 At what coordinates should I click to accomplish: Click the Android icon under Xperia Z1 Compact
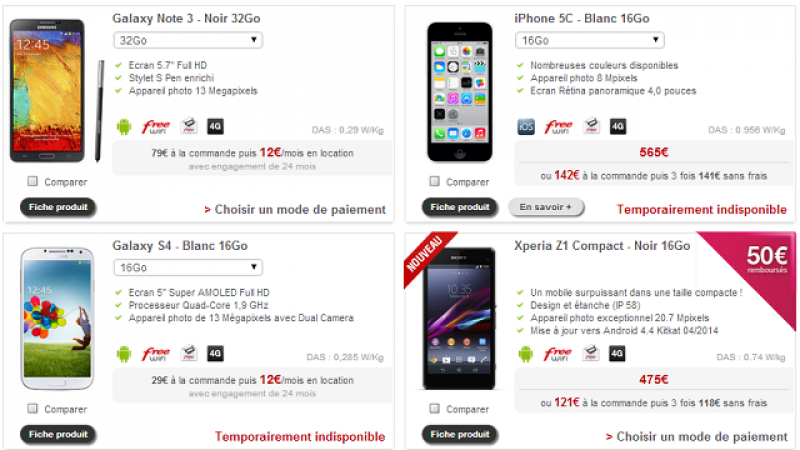[526, 354]
